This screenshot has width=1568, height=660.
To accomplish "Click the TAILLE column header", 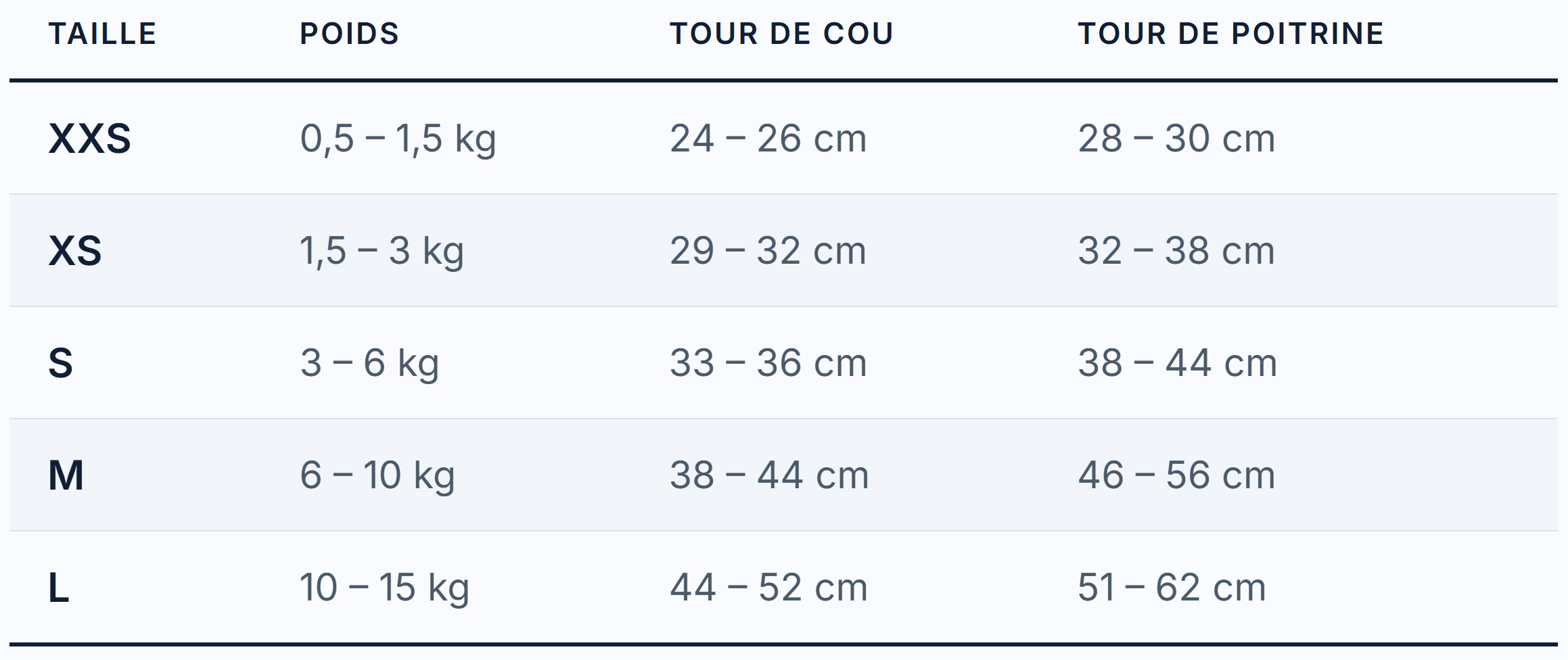I will (x=102, y=34).
